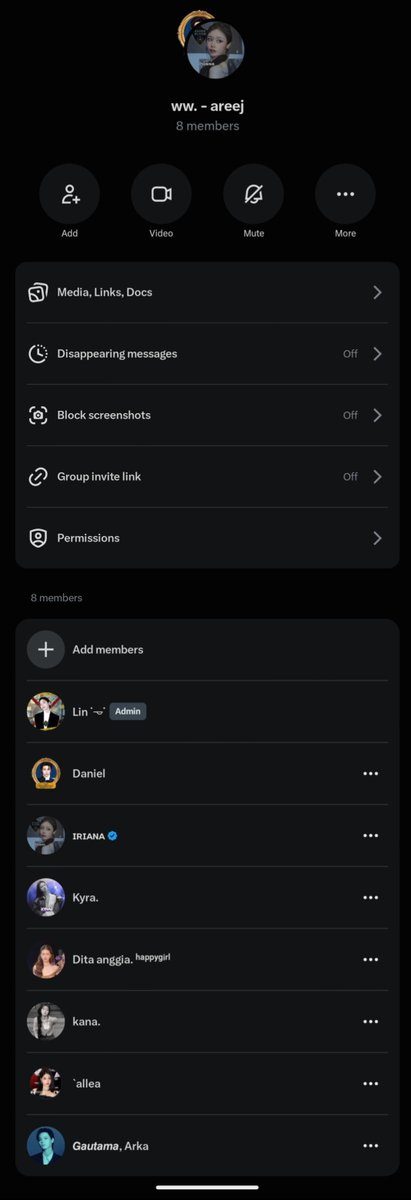
Task: Open Disappearing messages Off chevron
Action: (x=377, y=354)
